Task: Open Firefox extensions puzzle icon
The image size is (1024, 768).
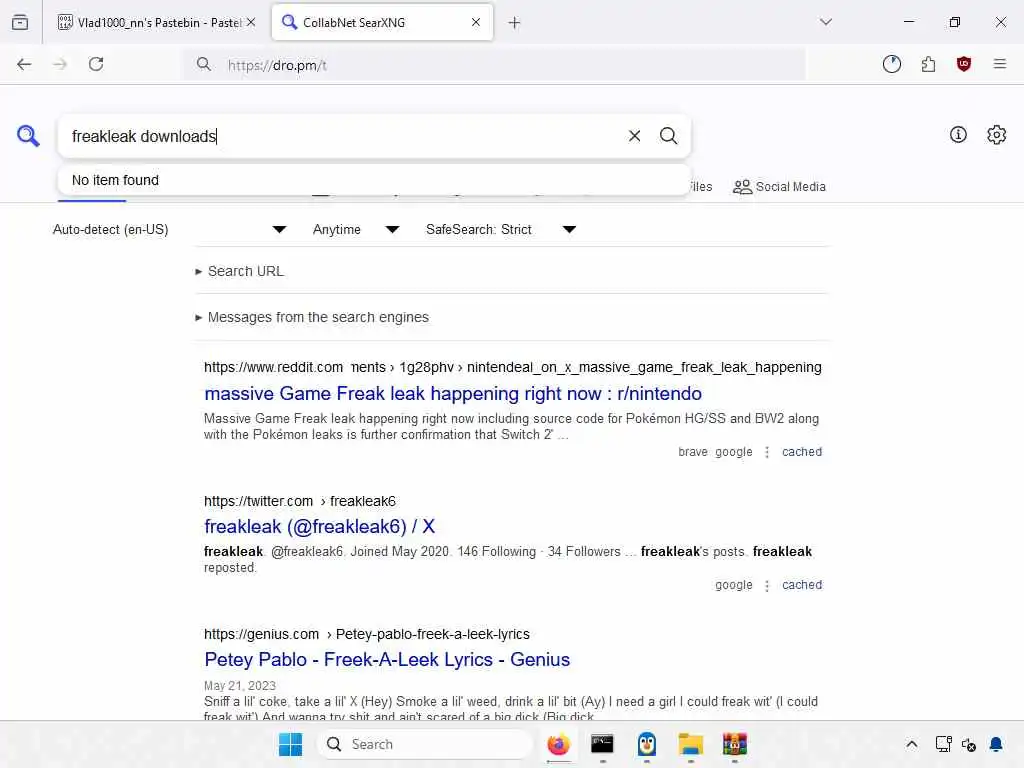Action: [x=928, y=64]
